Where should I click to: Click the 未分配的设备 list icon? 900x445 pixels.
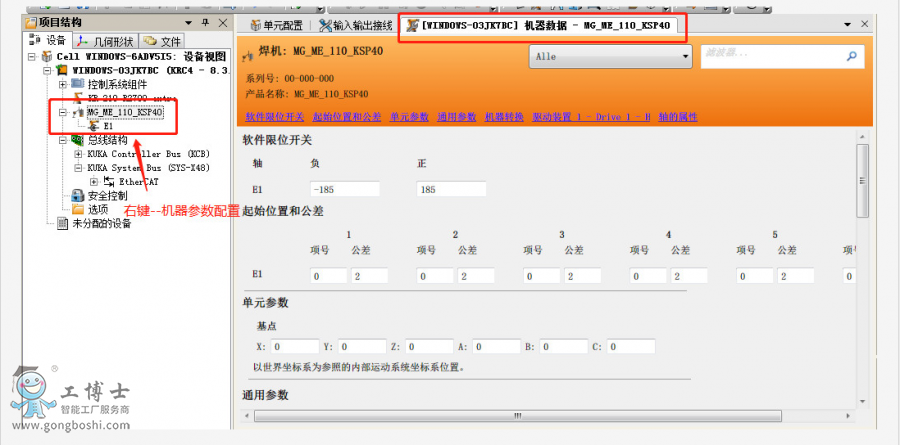(63, 223)
